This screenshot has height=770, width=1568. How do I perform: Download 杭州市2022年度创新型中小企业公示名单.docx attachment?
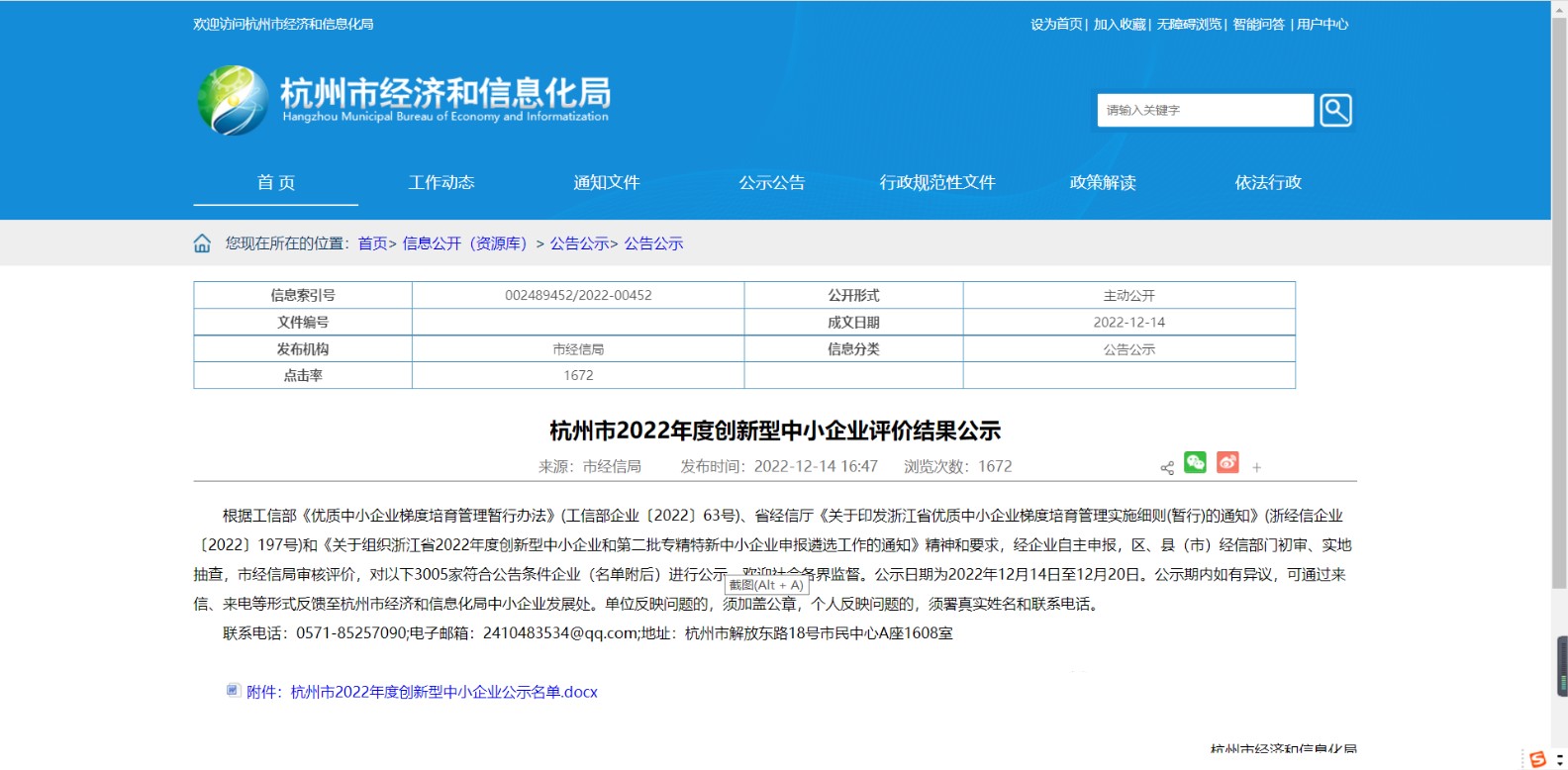point(422,692)
